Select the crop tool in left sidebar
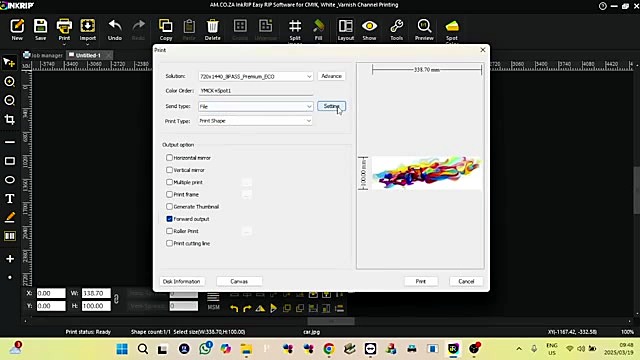The height and width of the screenshot is (360, 640). (x=9, y=119)
